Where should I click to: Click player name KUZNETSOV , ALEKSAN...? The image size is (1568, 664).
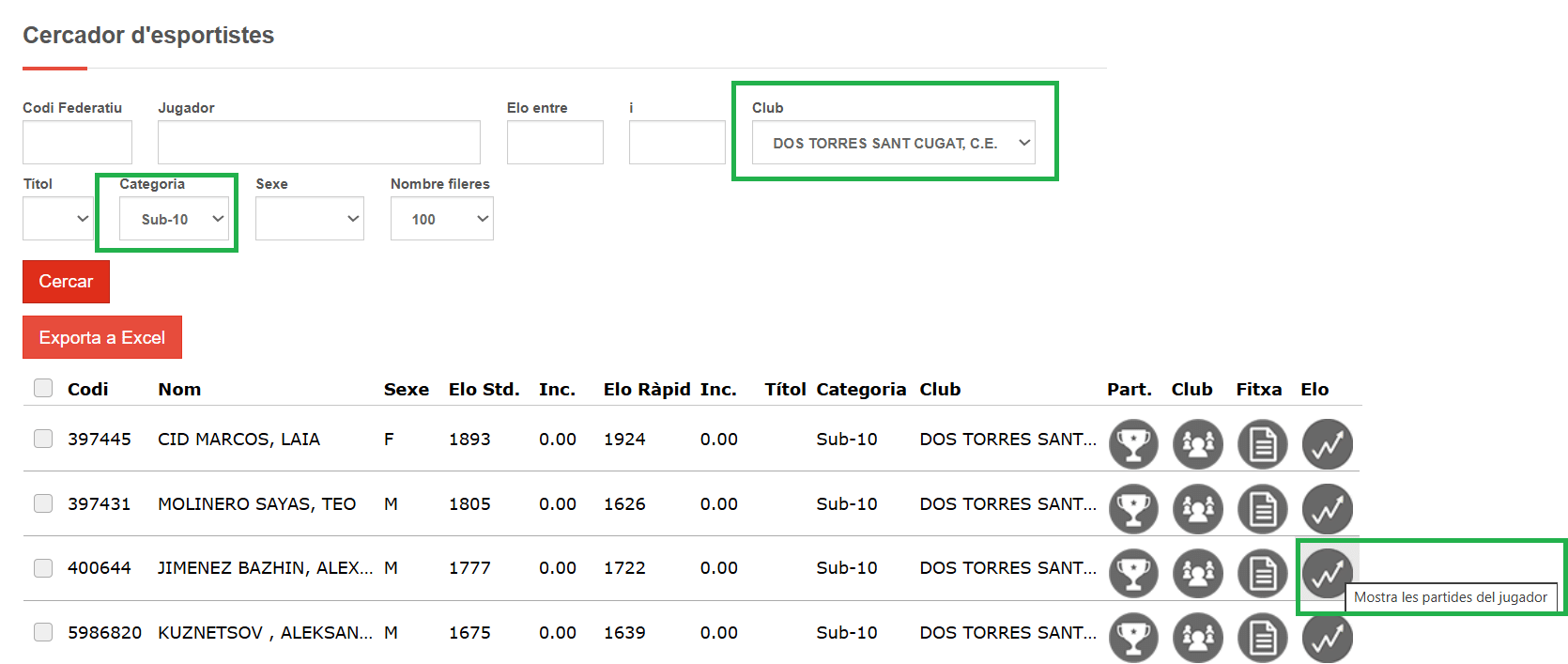(265, 632)
